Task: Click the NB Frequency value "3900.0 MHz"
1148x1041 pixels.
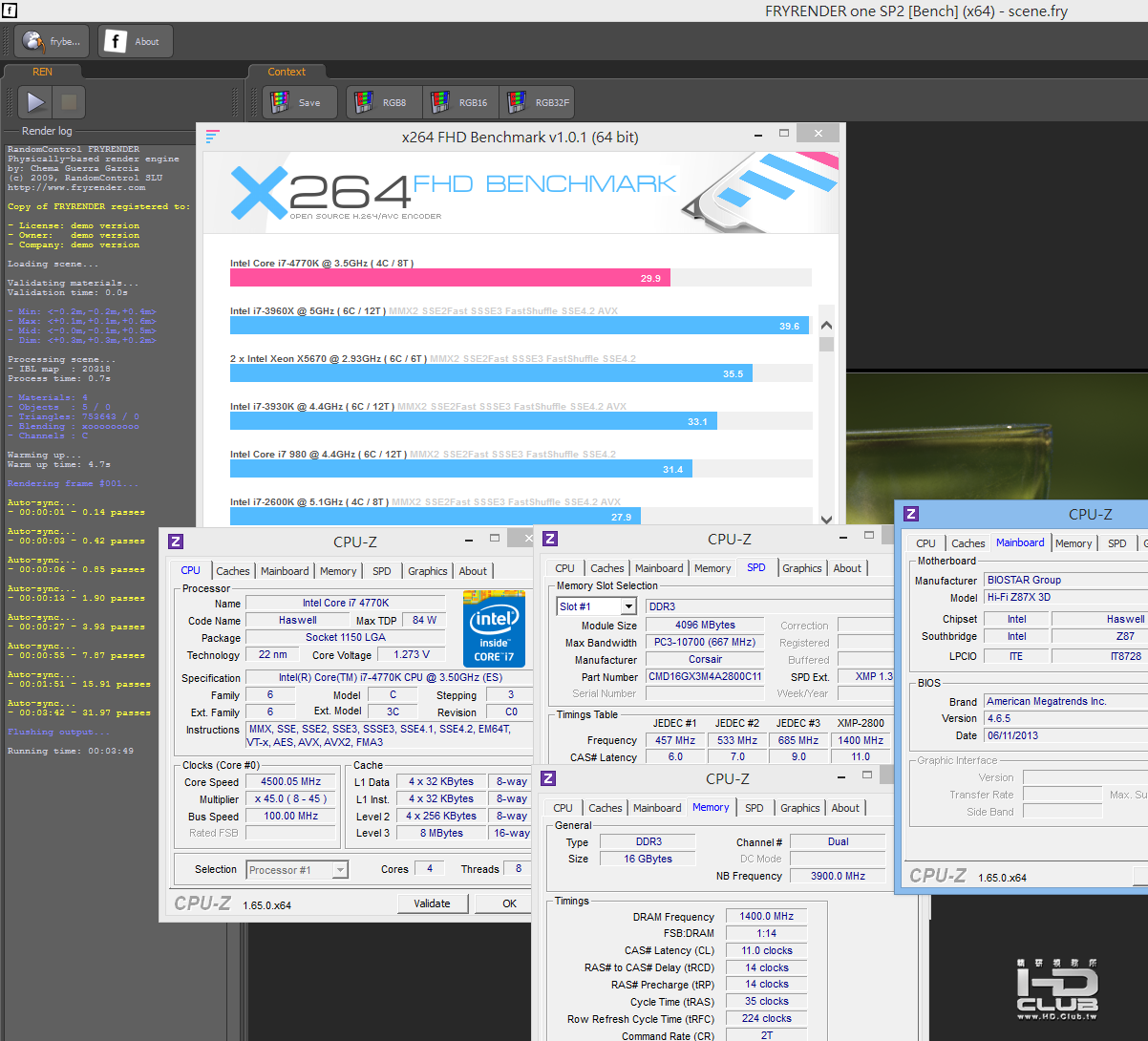Action: click(x=839, y=876)
